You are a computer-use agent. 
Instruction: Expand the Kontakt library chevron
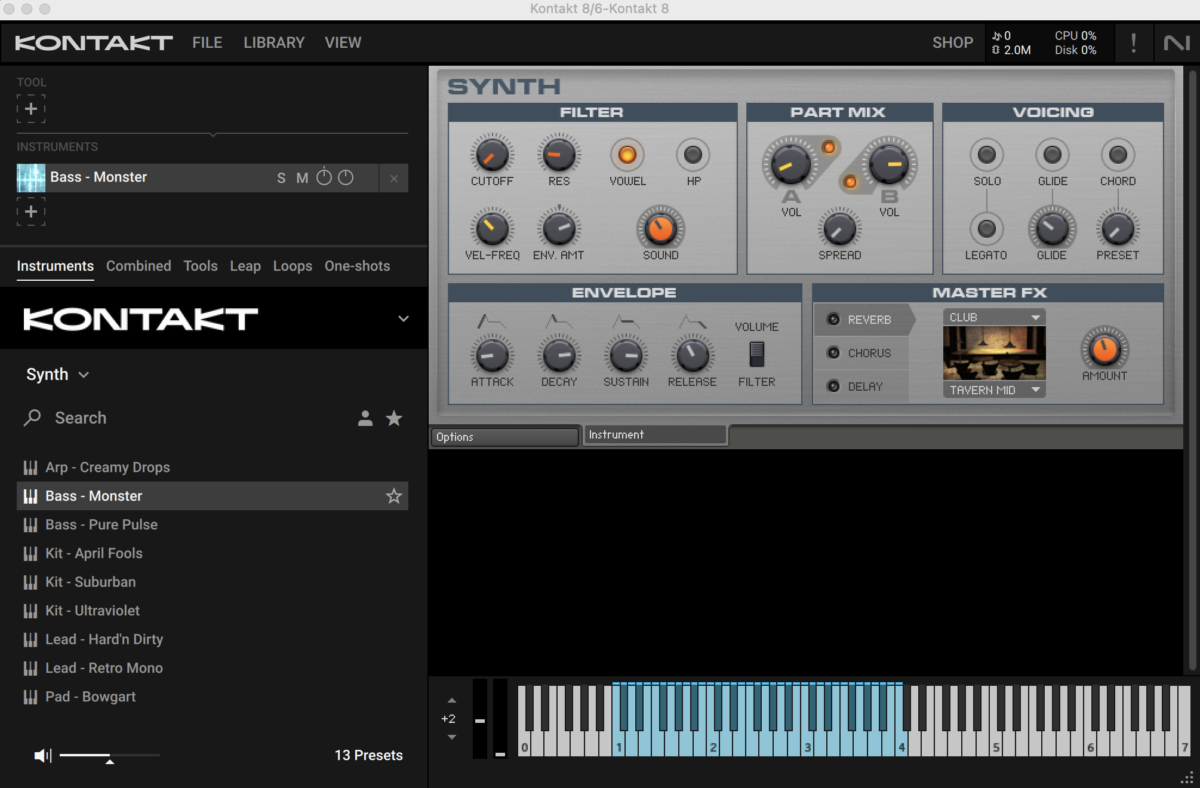coord(403,319)
